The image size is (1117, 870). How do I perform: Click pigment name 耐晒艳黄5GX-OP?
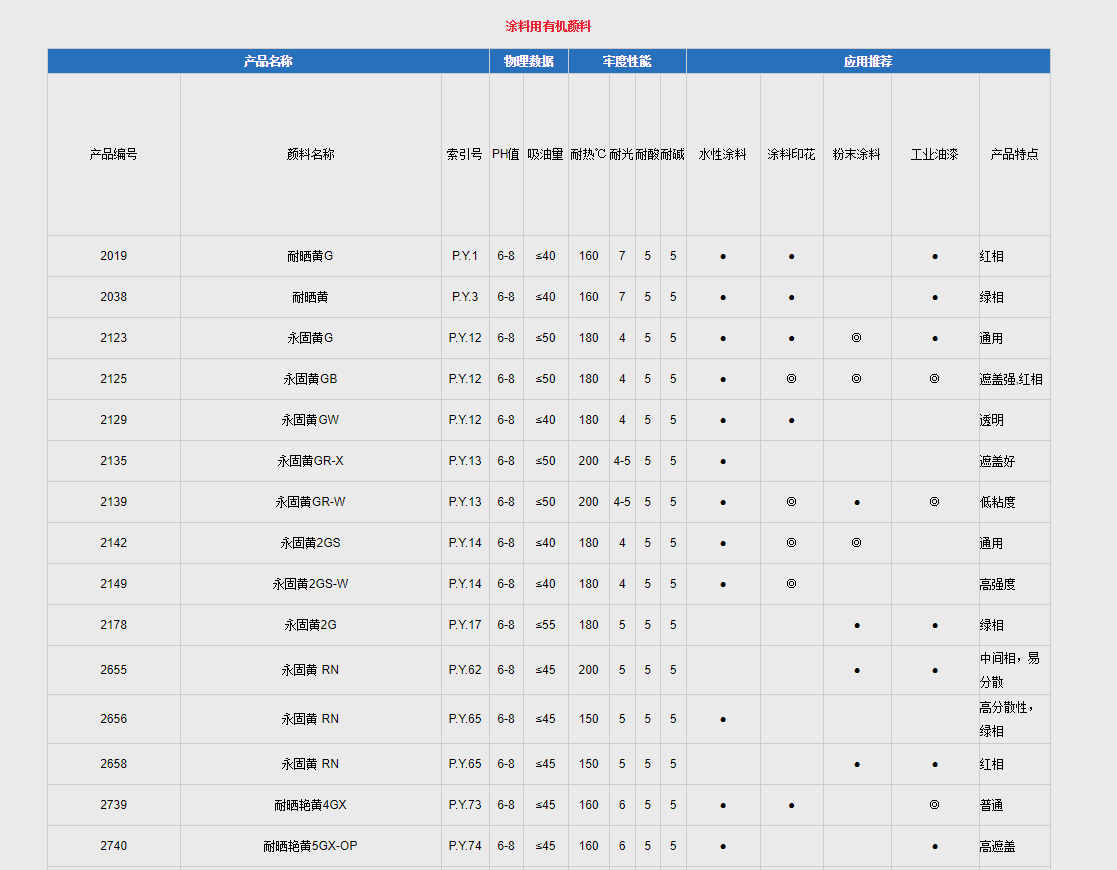click(310, 846)
